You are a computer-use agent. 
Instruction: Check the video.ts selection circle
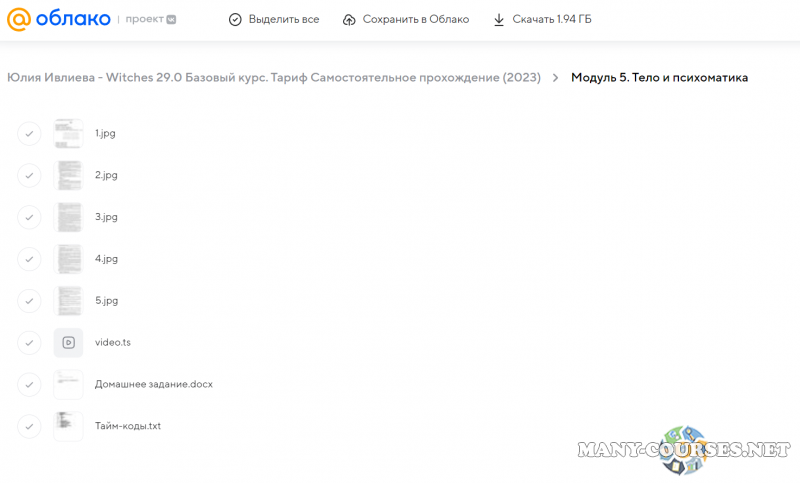point(29,342)
